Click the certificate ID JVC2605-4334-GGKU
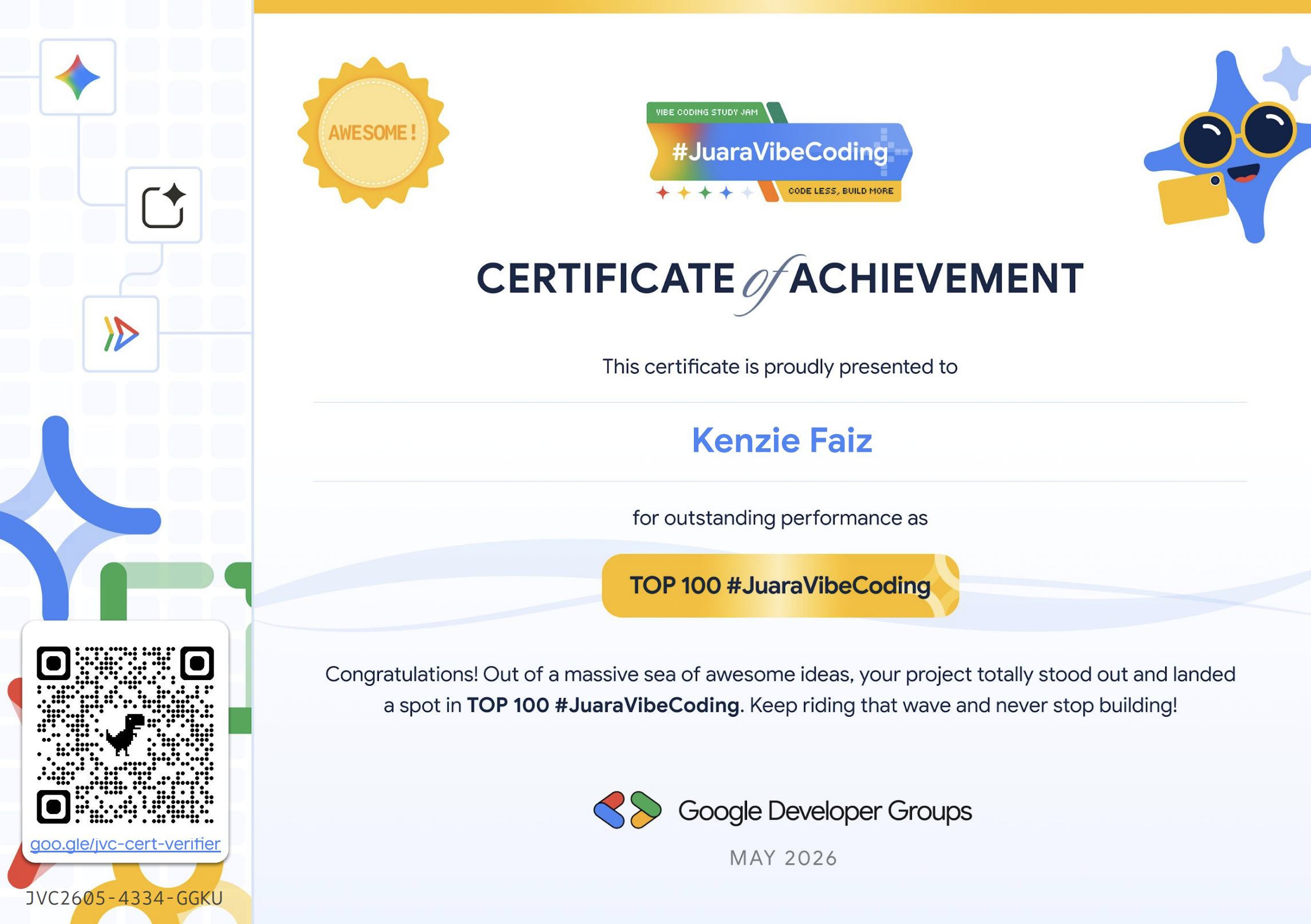This screenshot has width=1311, height=924. click(x=124, y=898)
